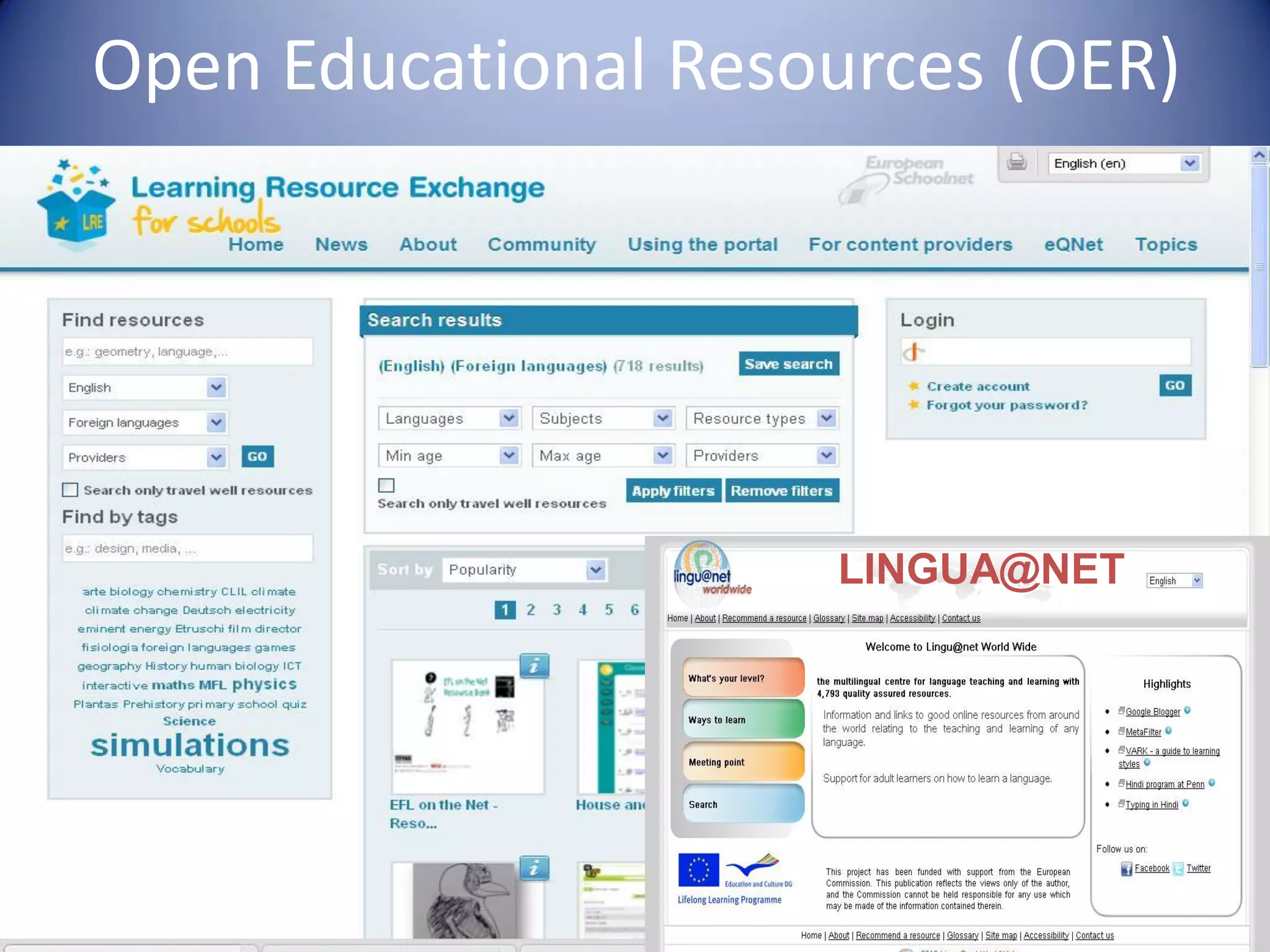Click the Find by tags input field

click(188, 549)
